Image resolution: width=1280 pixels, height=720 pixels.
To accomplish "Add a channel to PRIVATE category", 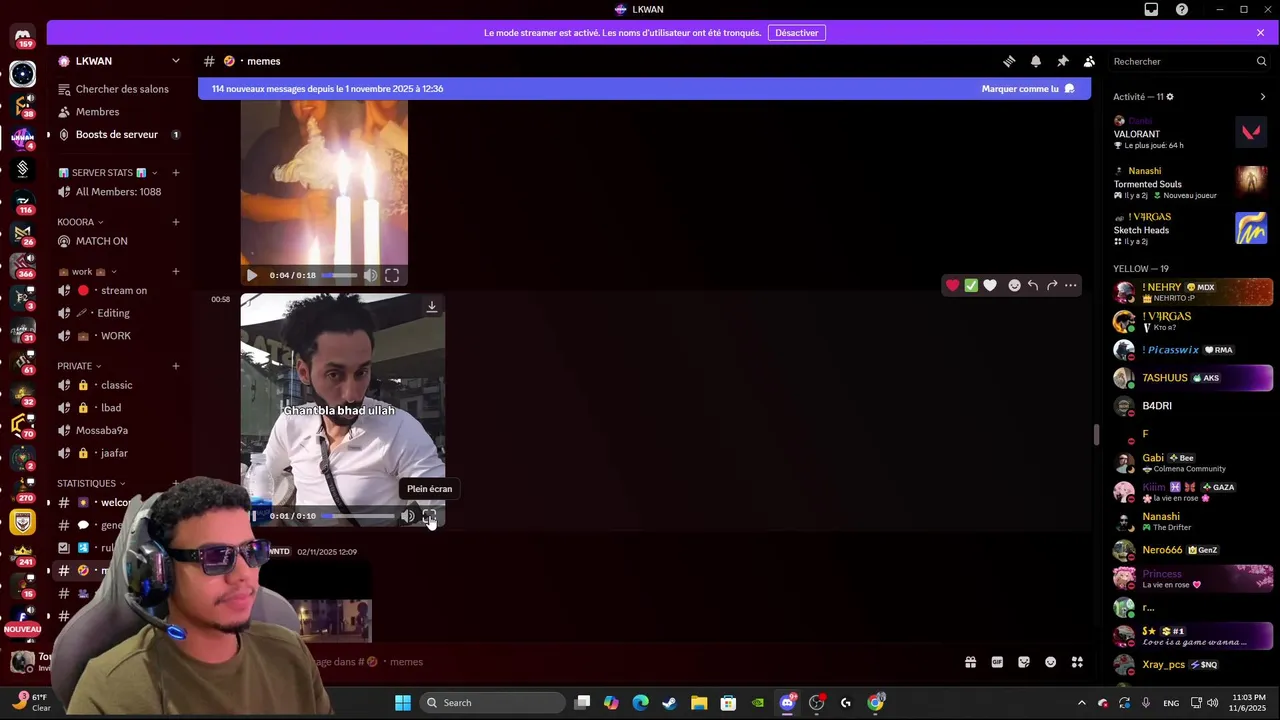I will coord(176,366).
